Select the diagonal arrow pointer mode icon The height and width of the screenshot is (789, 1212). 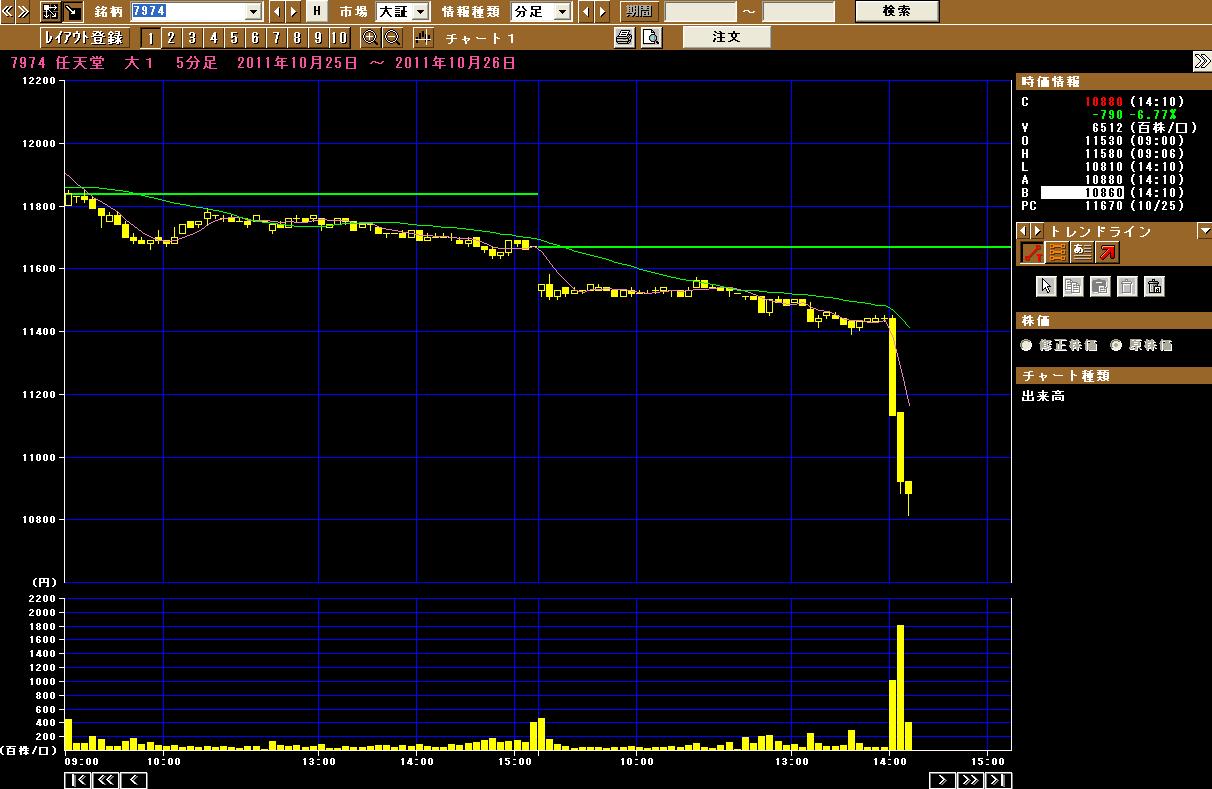click(x=74, y=12)
